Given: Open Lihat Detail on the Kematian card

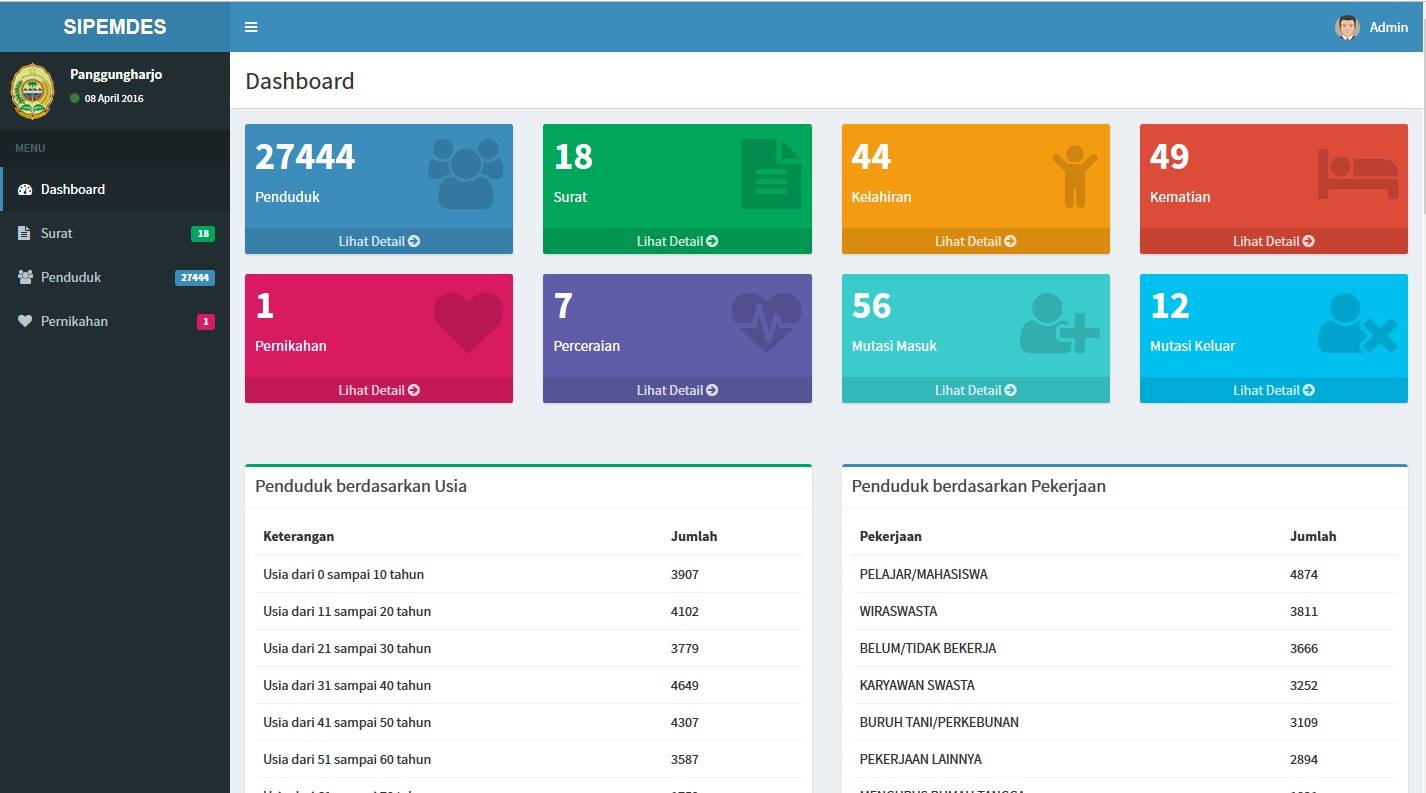Looking at the screenshot, I should (x=1274, y=241).
